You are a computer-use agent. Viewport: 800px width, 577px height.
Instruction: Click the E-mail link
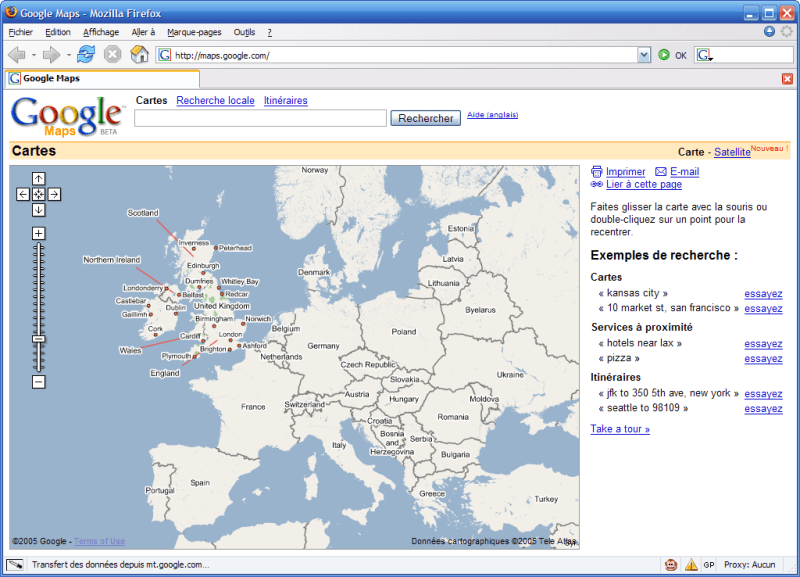click(684, 172)
